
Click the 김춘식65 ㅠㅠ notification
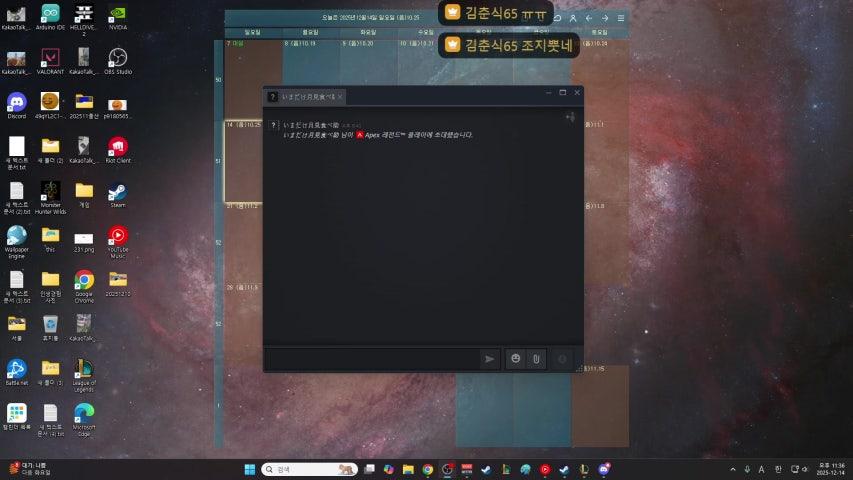coord(496,13)
